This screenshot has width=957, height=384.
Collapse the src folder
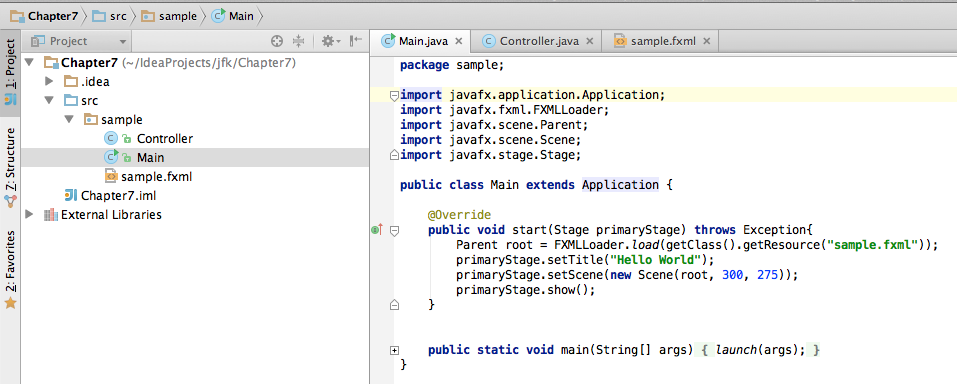tap(49, 100)
